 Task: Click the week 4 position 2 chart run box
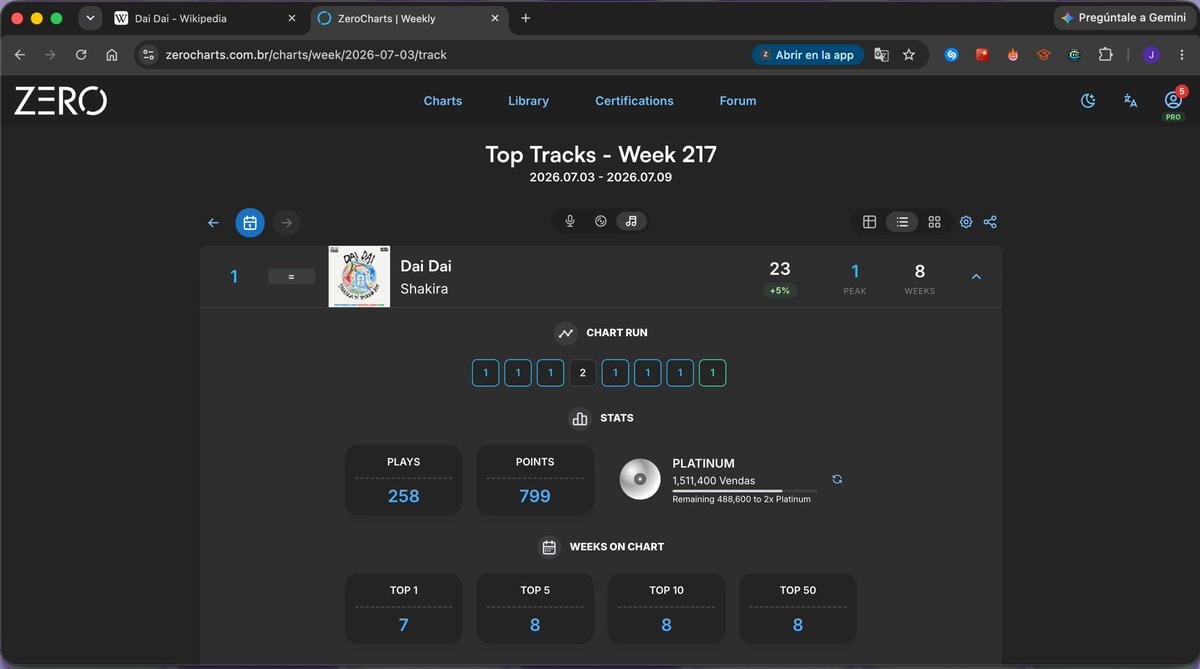[583, 373]
